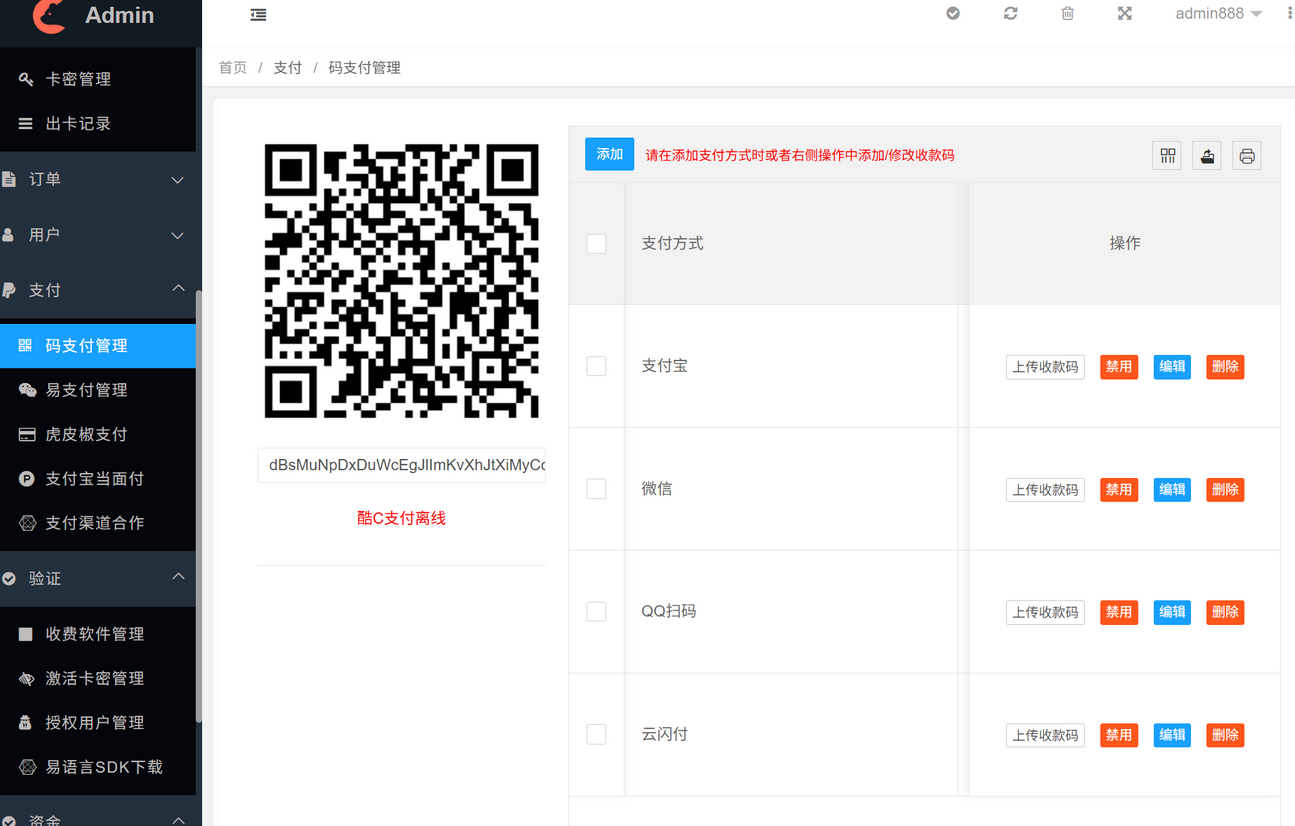1295x826 pixels.
Task: Collapse the 支付 section in the sidebar
Action: coord(97,289)
